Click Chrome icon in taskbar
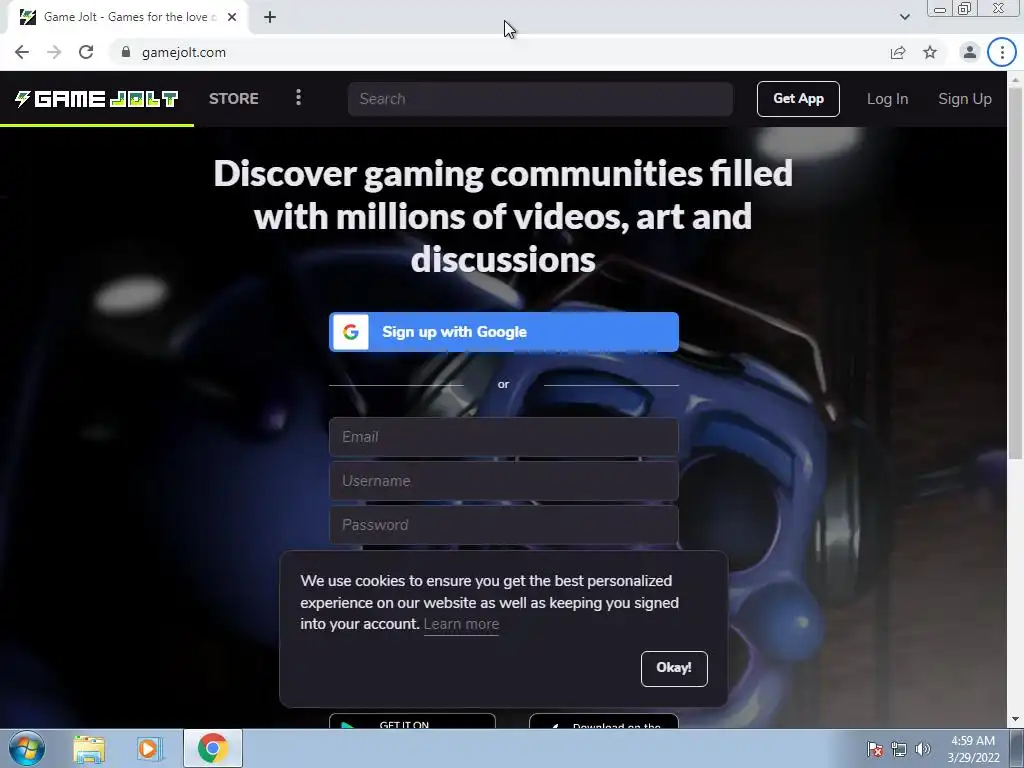 point(212,748)
